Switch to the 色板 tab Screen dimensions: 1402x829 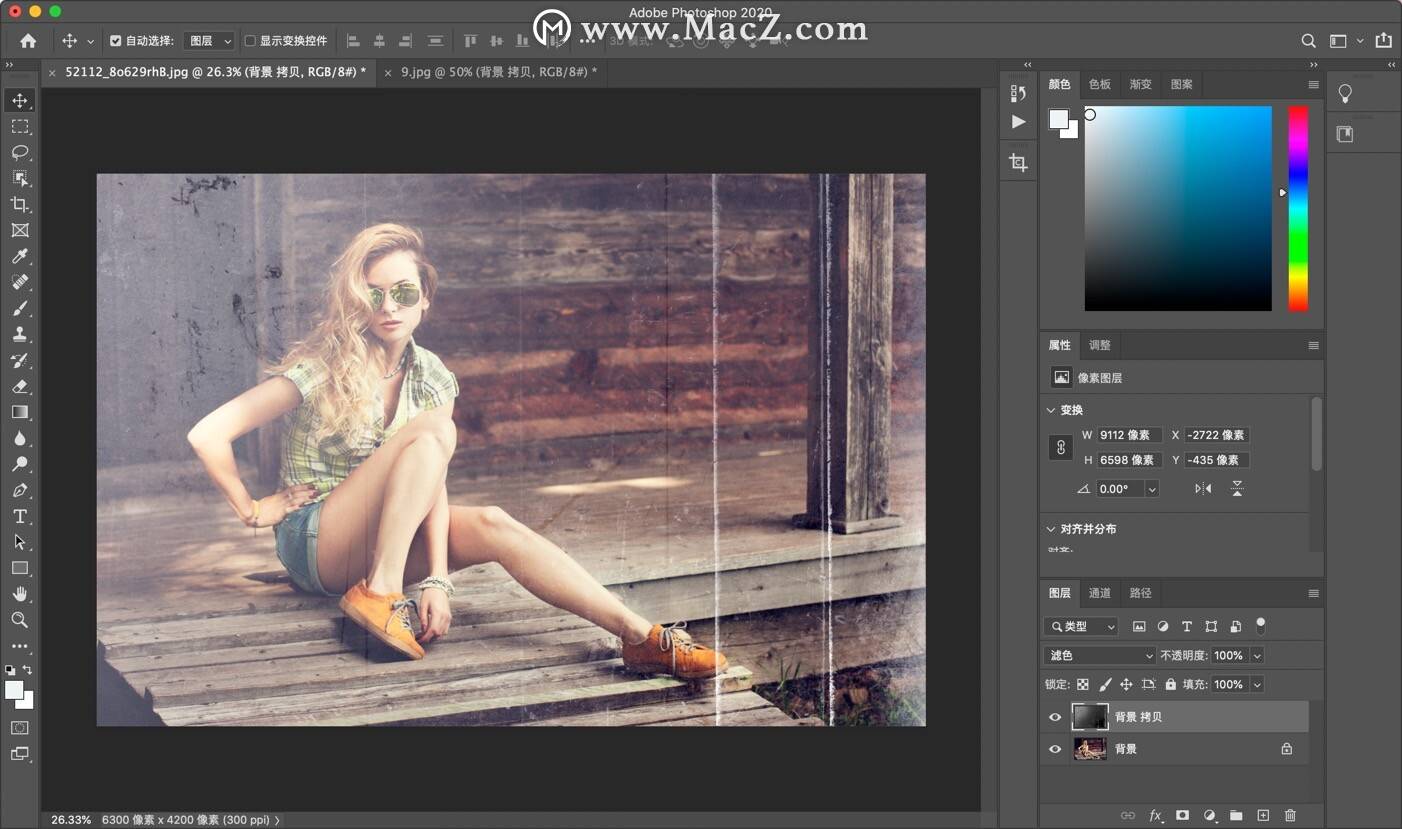pos(1100,84)
